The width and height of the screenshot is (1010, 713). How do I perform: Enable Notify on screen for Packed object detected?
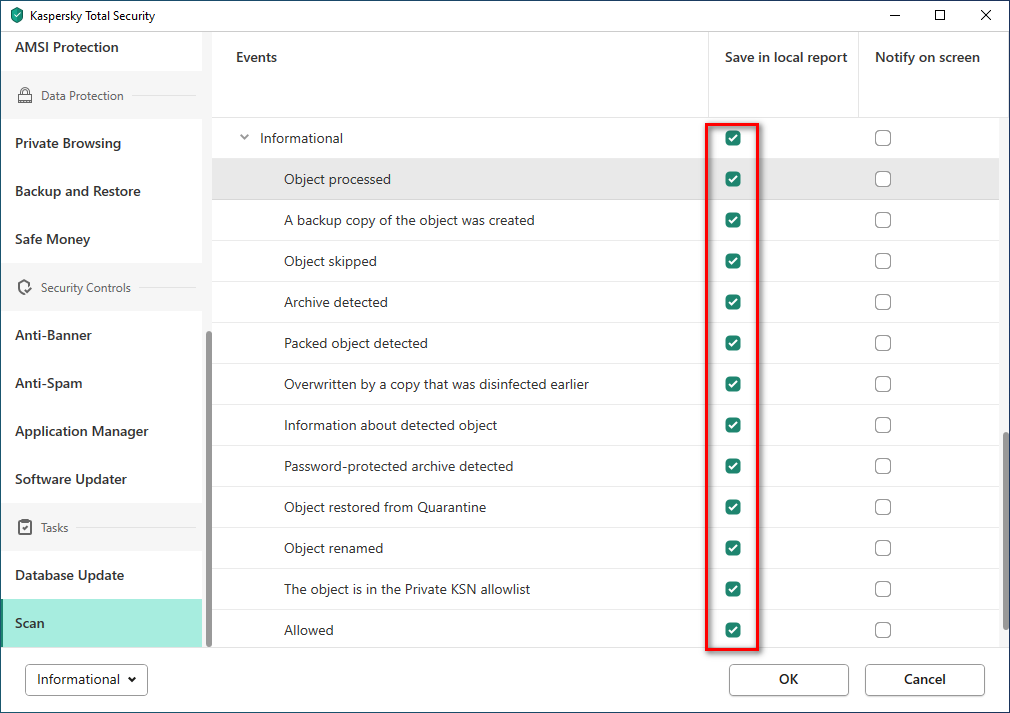tap(882, 343)
